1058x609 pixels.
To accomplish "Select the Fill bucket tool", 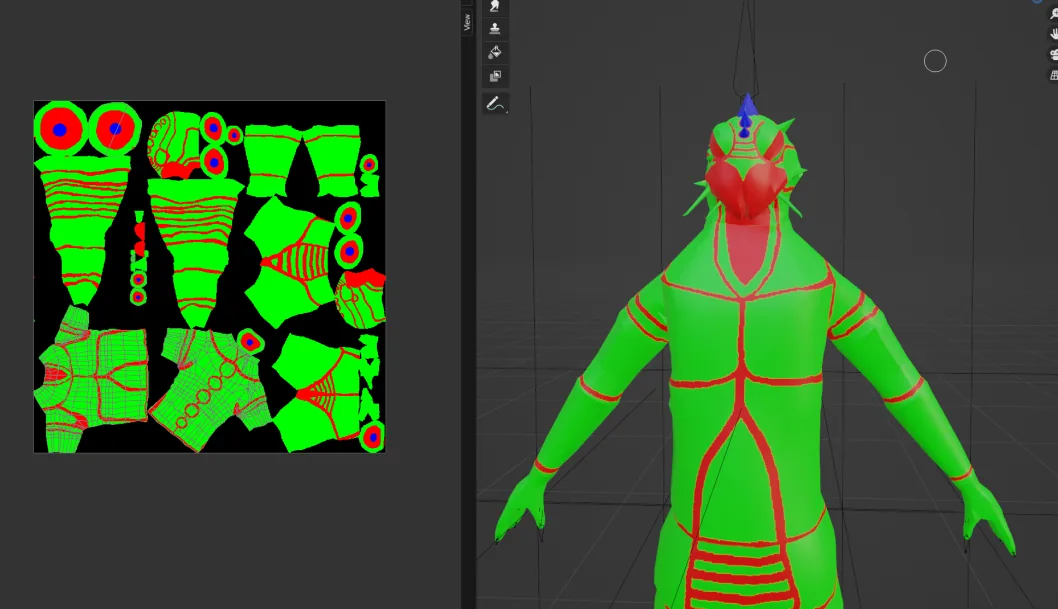I will point(495,52).
